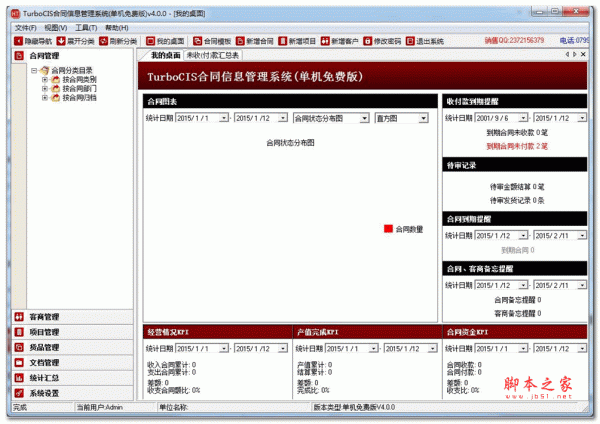
Task: Click the 合同备忘提醒 0 link
Action: pos(517,300)
